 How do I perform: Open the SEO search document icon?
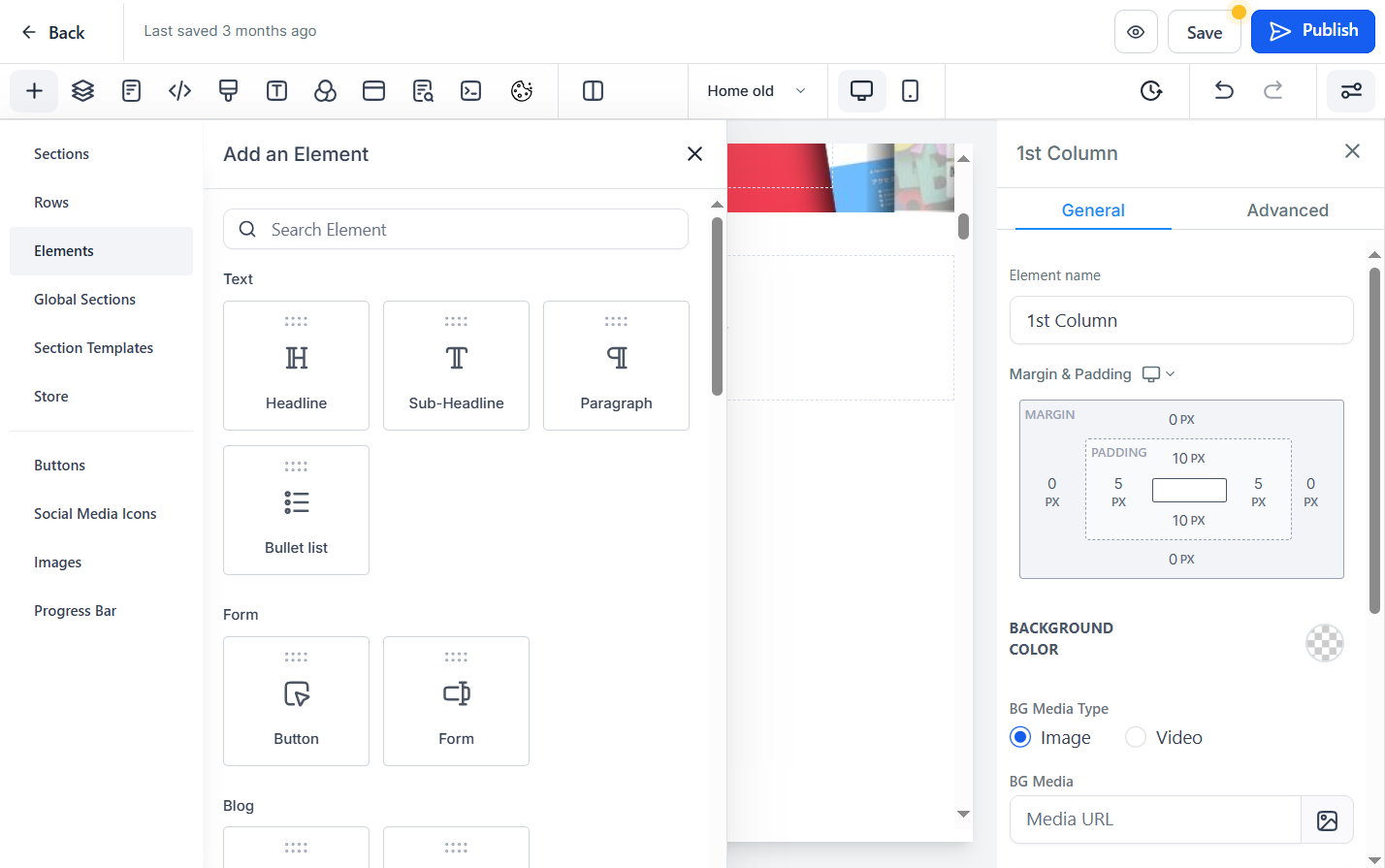(423, 91)
